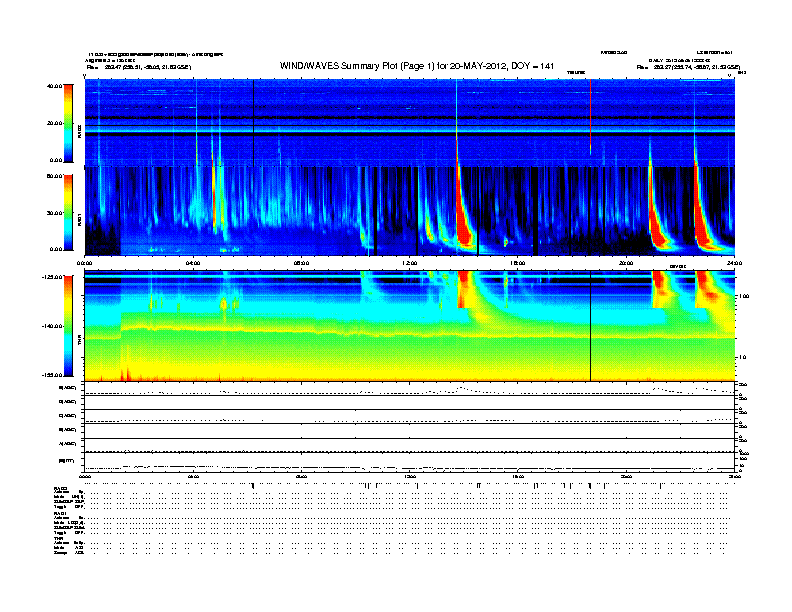Screen dimensions: 792x612
Task: Click the vertical RAD2 axis label
Action: [79, 132]
